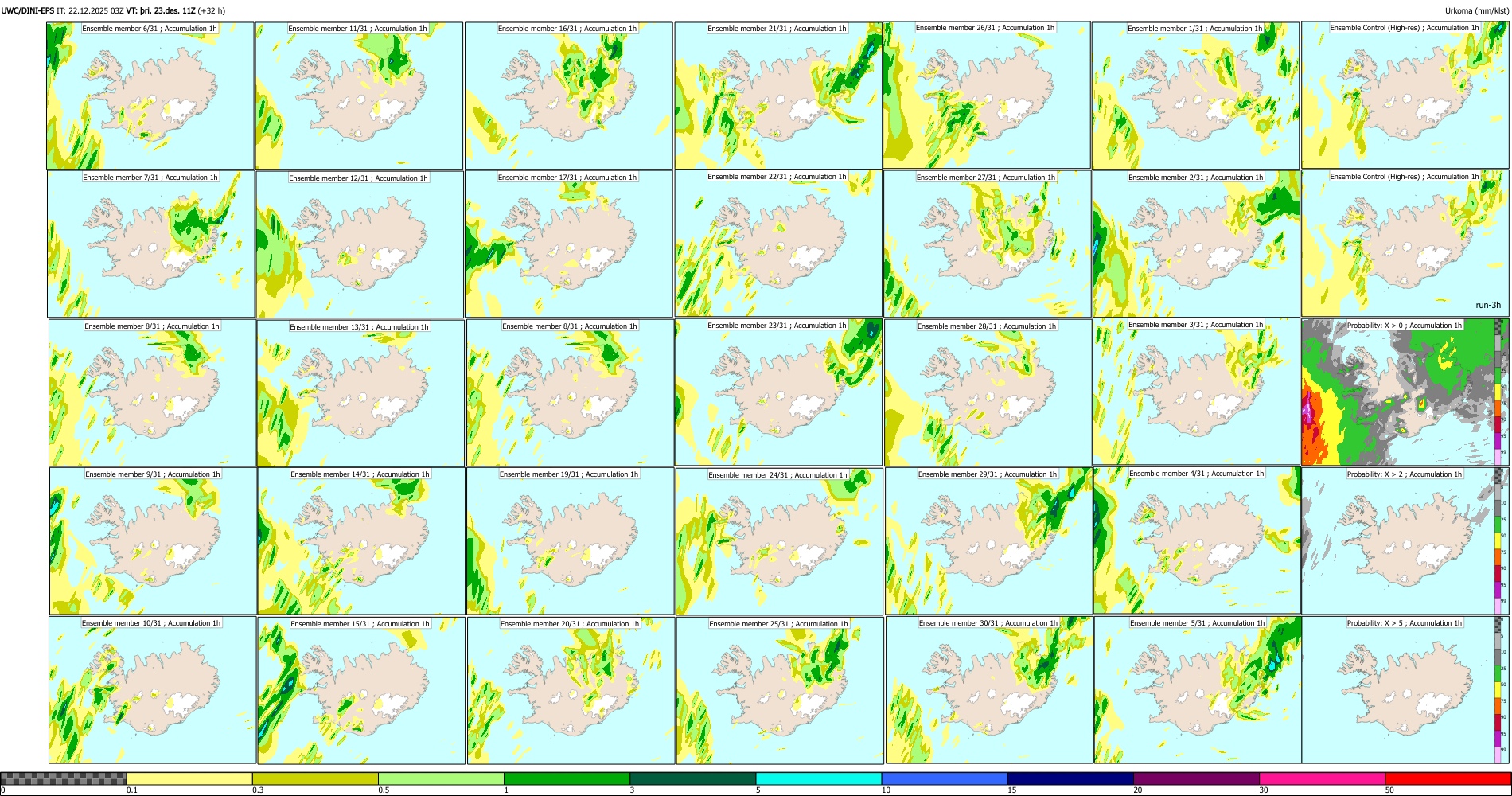View the Ensemble member 21/31 map panel

pos(778,96)
